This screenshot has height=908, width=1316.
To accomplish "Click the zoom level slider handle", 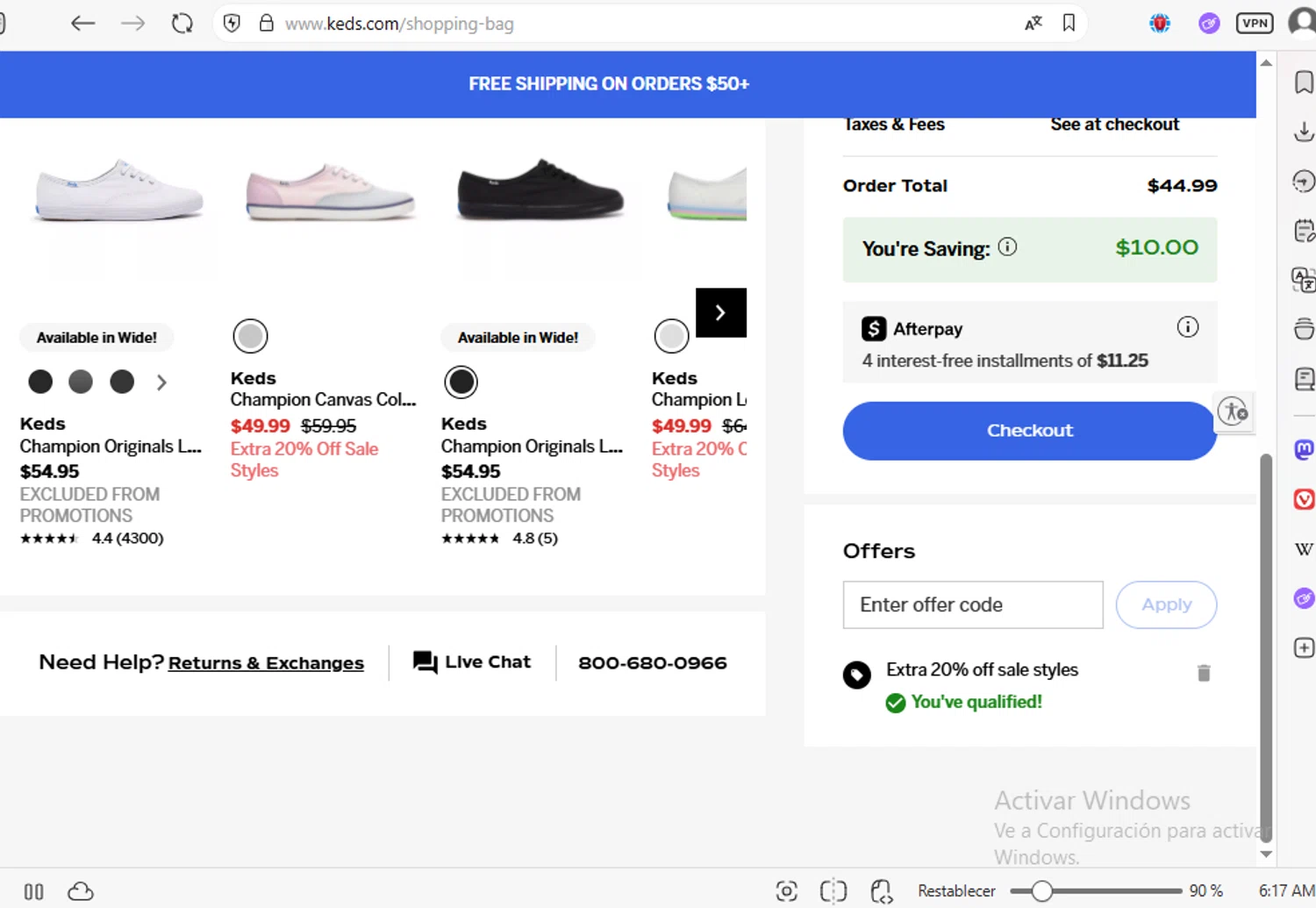I will [1041, 891].
